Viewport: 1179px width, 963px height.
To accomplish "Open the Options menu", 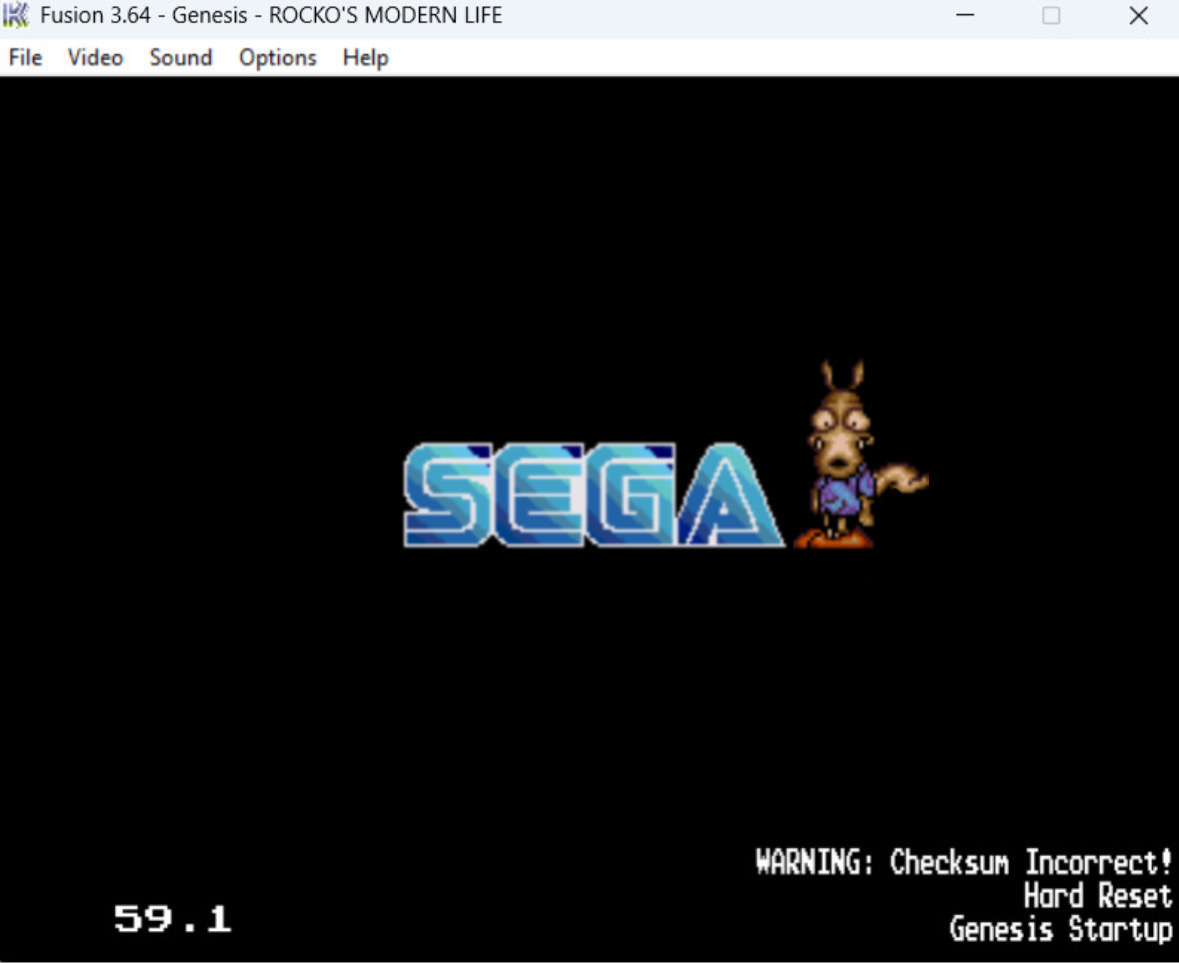I will click(277, 58).
